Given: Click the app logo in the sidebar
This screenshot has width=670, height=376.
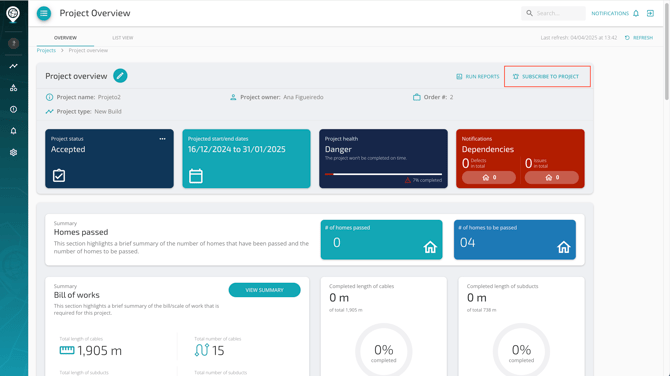Looking at the screenshot, I should tap(13, 14).
